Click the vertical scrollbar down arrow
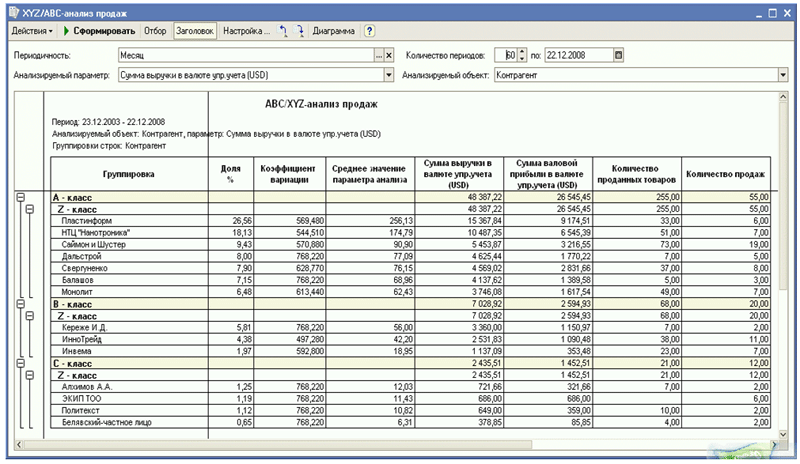800x464 pixels. tap(783, 434)
